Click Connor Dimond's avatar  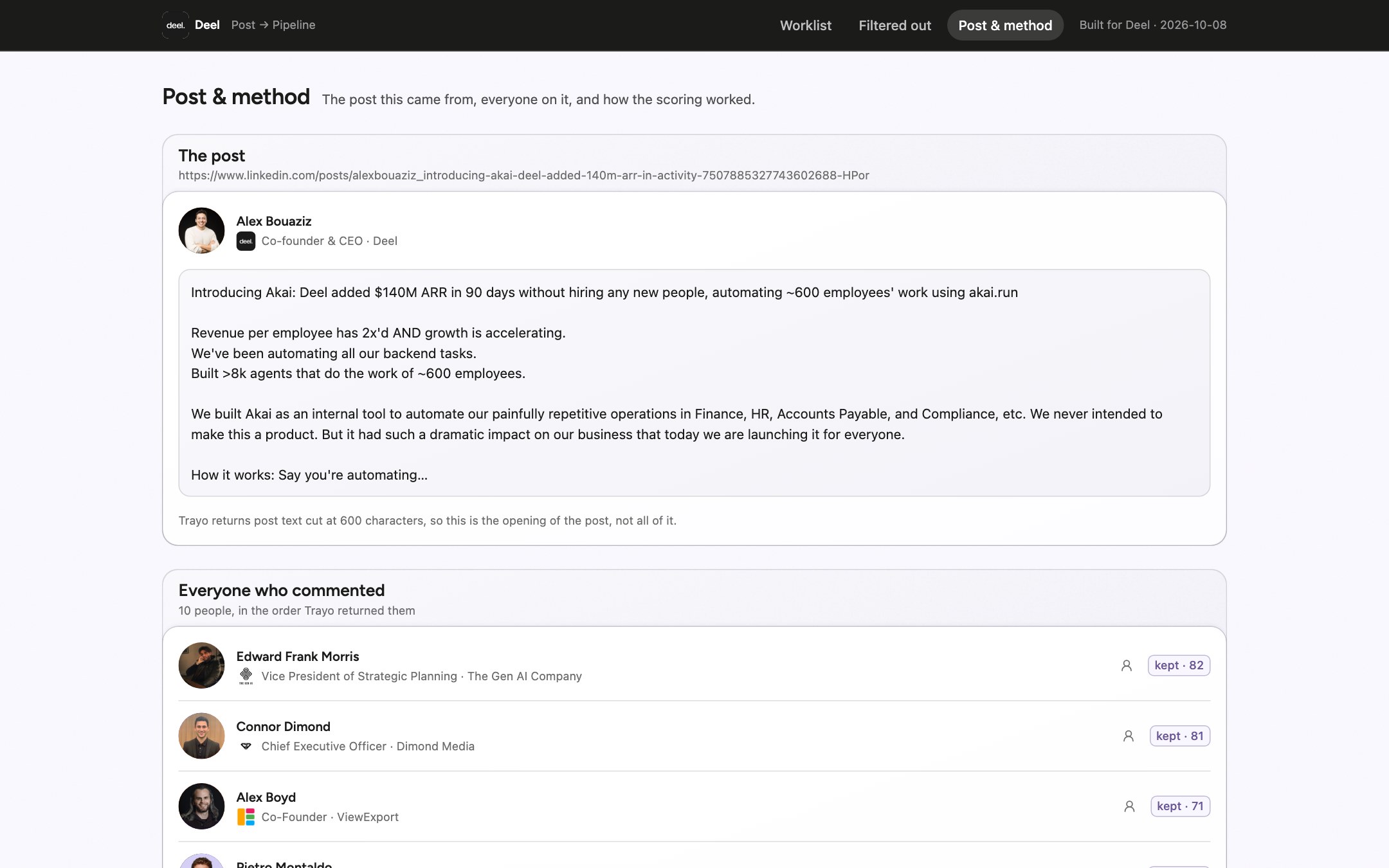click(x=201, y=736)
